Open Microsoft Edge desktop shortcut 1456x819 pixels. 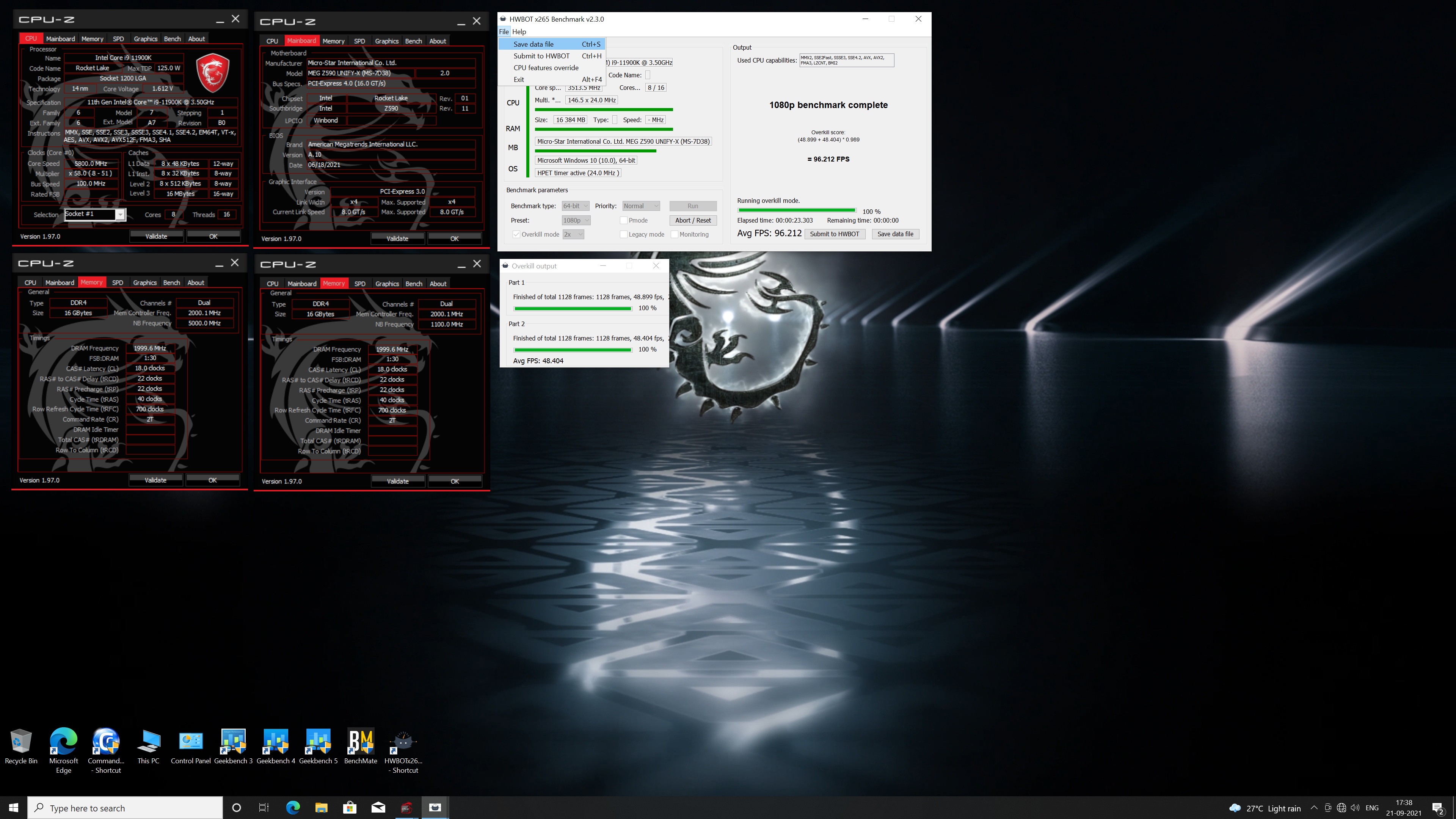[x=63, y=751]
